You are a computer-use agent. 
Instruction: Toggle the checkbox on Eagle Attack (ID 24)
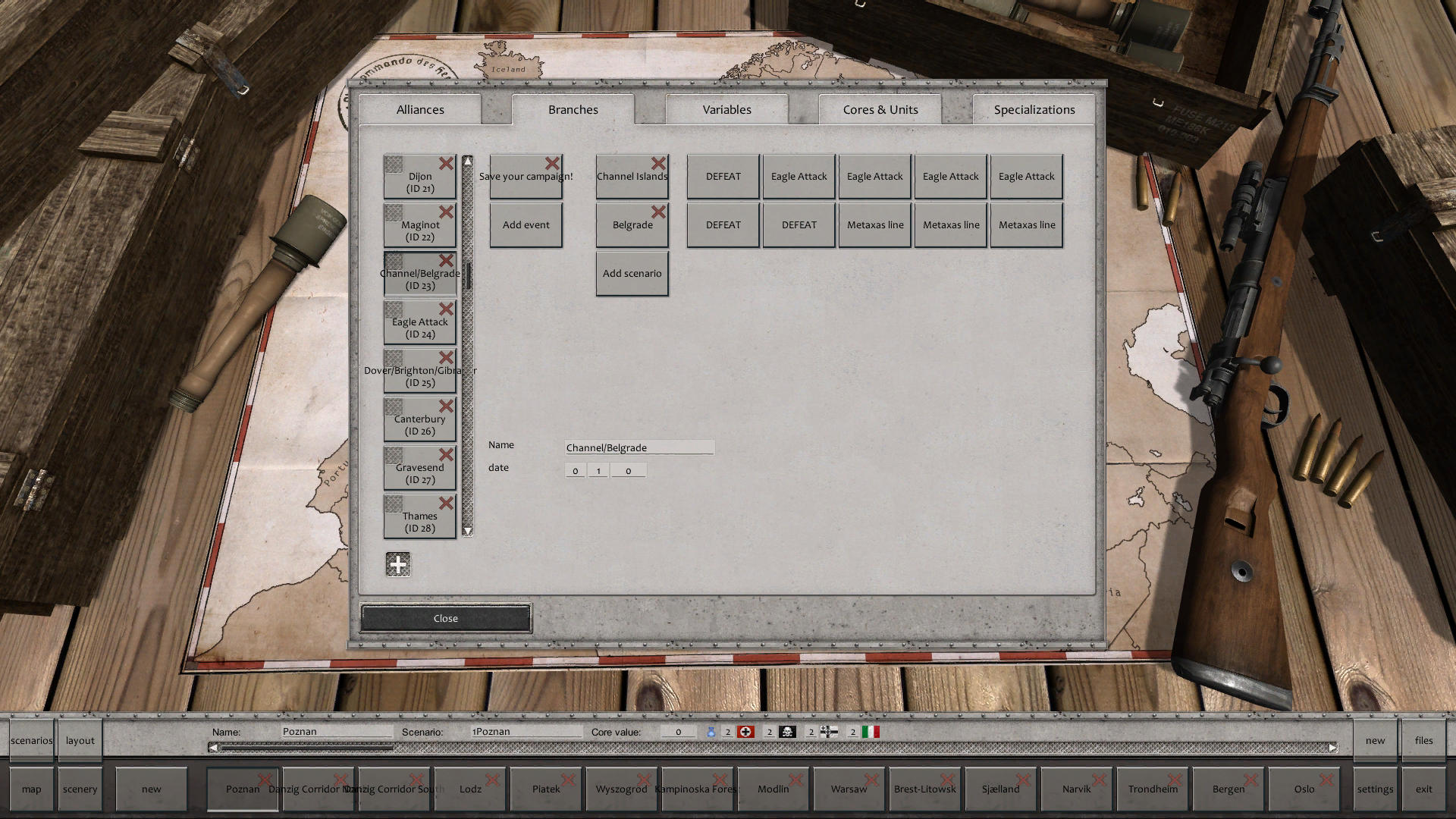coord(394,311)
